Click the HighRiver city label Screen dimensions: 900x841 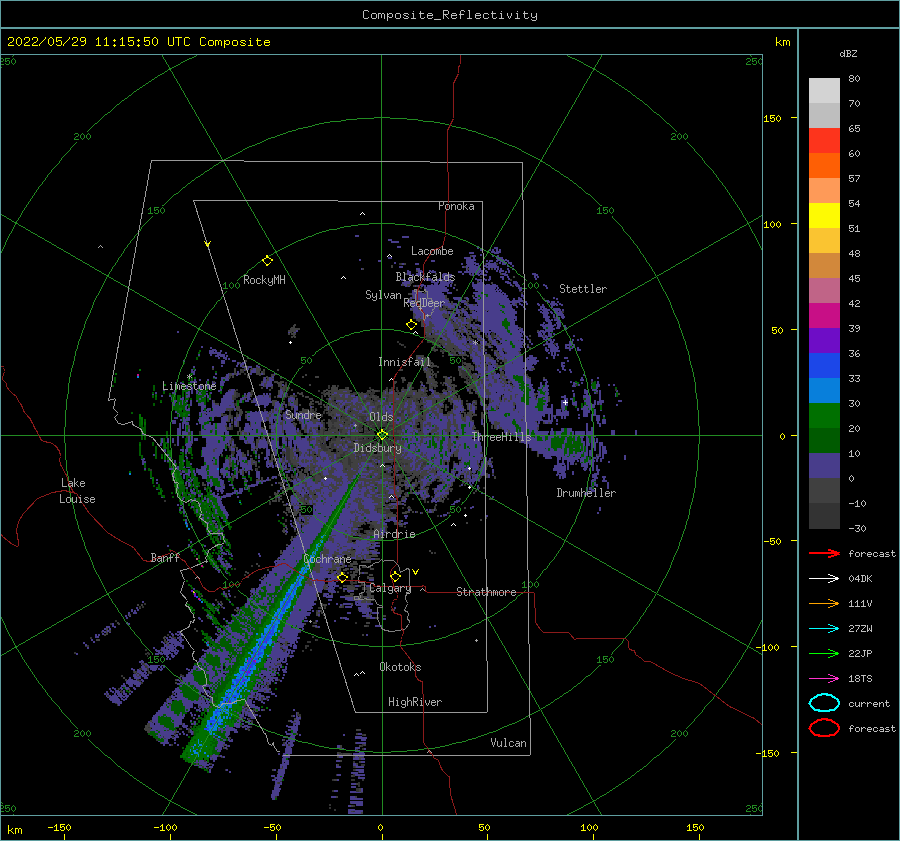tap(415, 702)
